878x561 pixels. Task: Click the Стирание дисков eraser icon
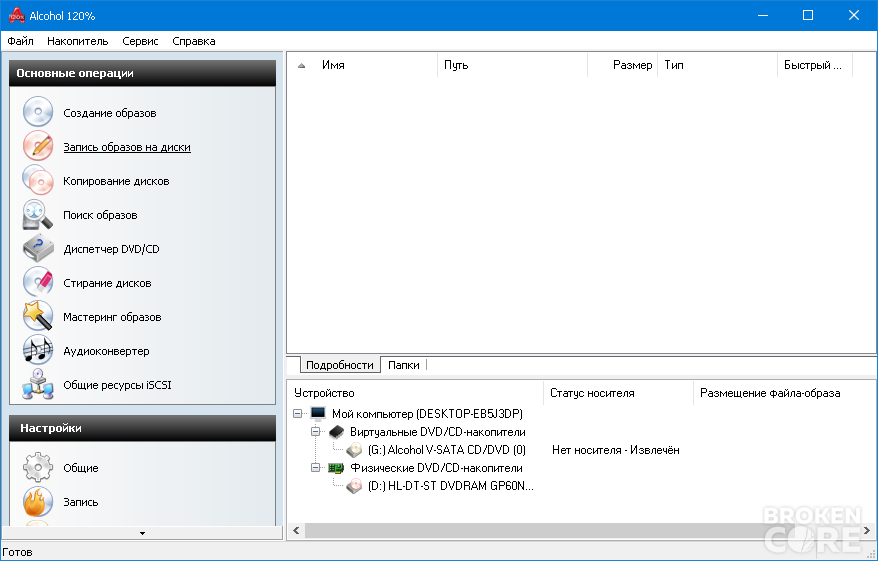38,282
